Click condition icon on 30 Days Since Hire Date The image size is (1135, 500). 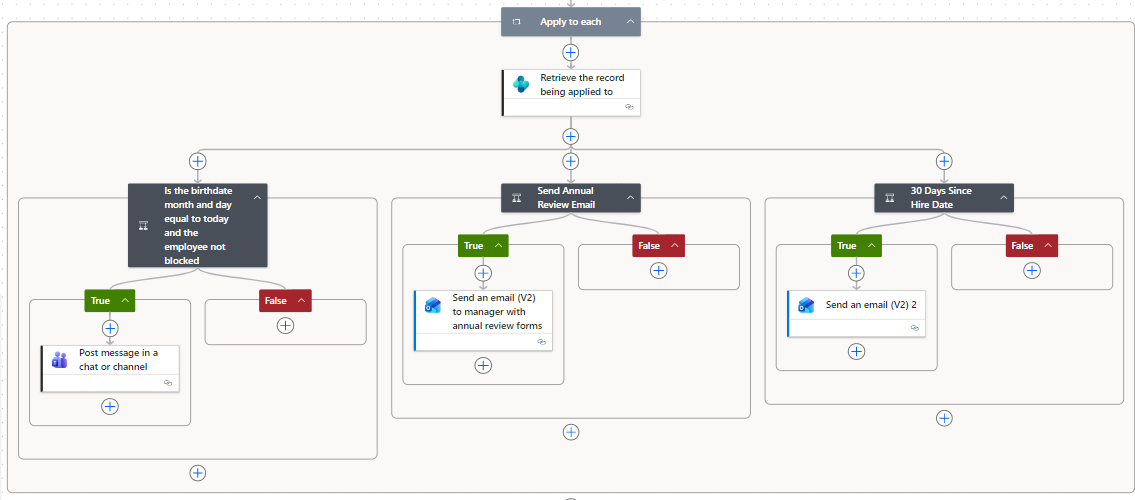click(890, 198)
